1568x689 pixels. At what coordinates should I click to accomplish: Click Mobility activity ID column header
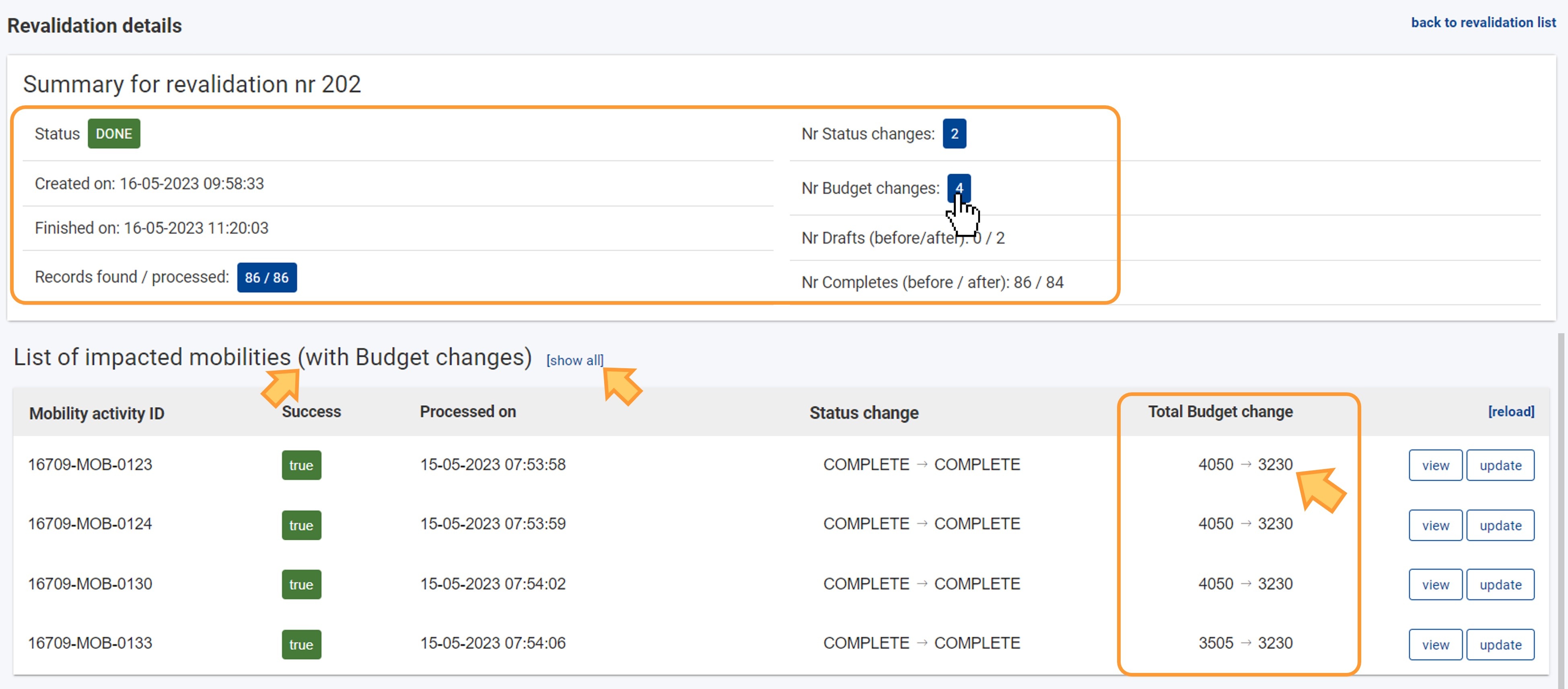pyautogui.click(x=97, y=414)
